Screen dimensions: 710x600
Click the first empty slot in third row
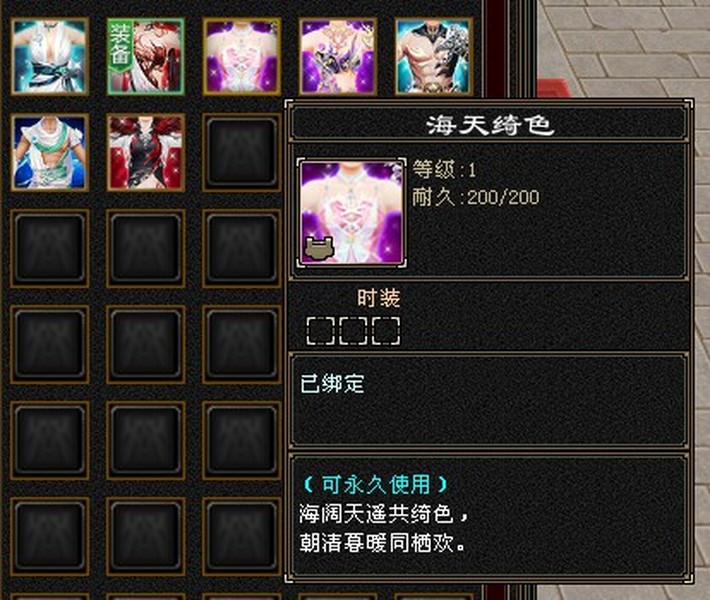(50, 248)
